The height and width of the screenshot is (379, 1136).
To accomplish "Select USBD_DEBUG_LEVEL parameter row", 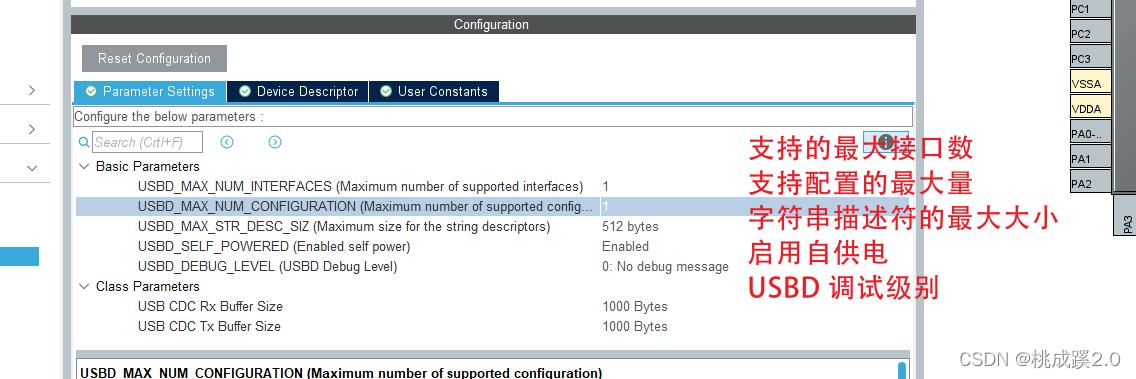I will pos(493,267).
